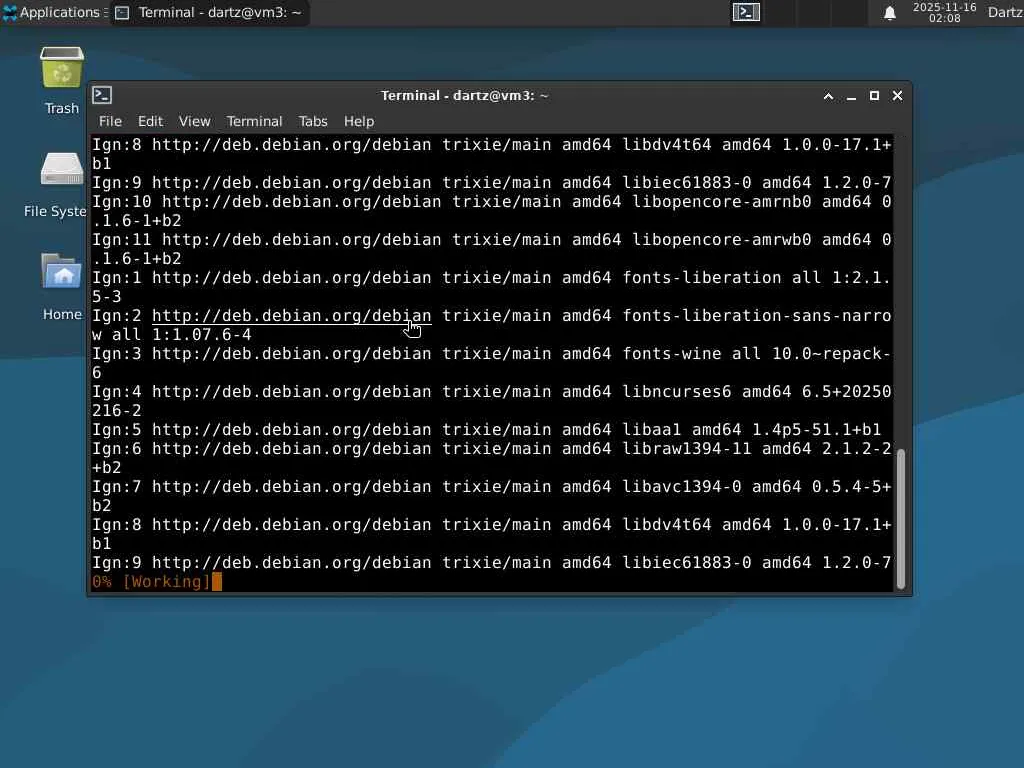Click the 'fonts-wine' package name
The height and width of the screenshot is (768, 1024).
coord(671,353)
